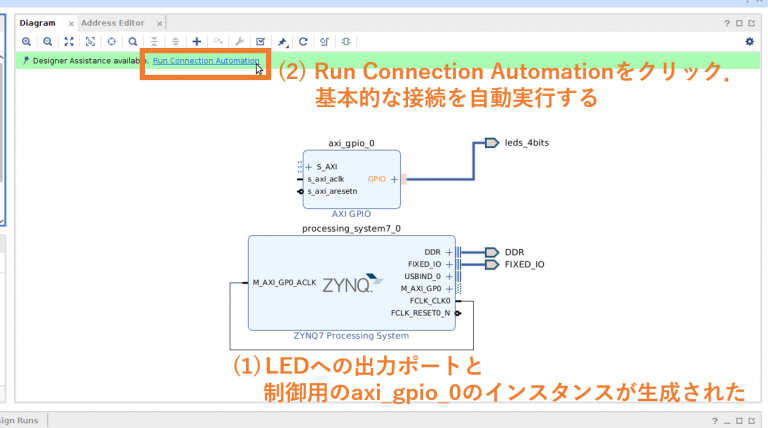Select the FCLK_CLK0 pin on ZYNQ block

coord(430,300)
